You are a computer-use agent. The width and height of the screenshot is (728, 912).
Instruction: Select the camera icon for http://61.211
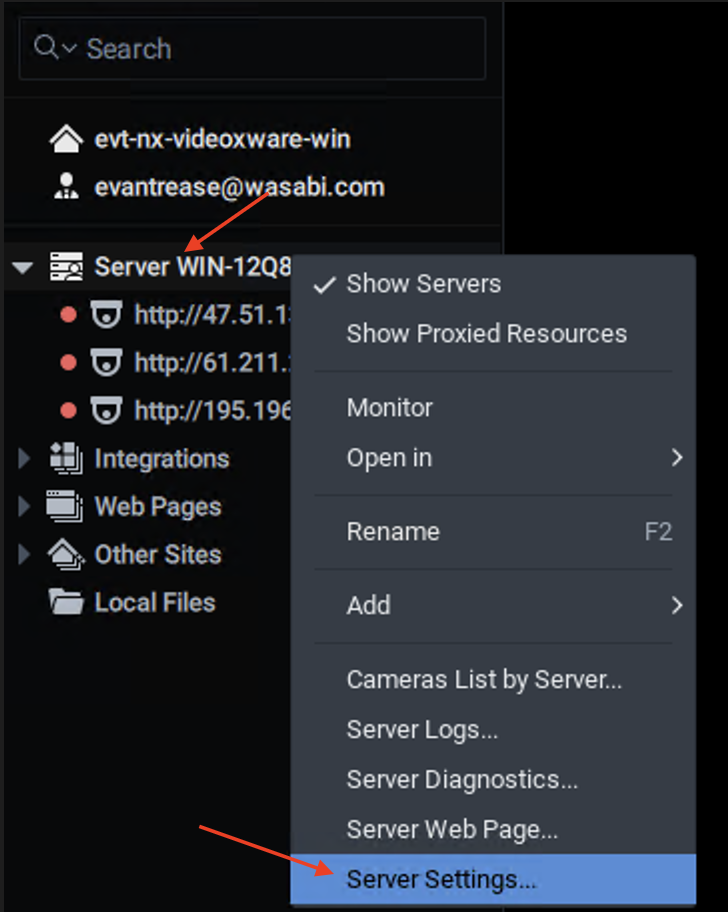(106, 362)
